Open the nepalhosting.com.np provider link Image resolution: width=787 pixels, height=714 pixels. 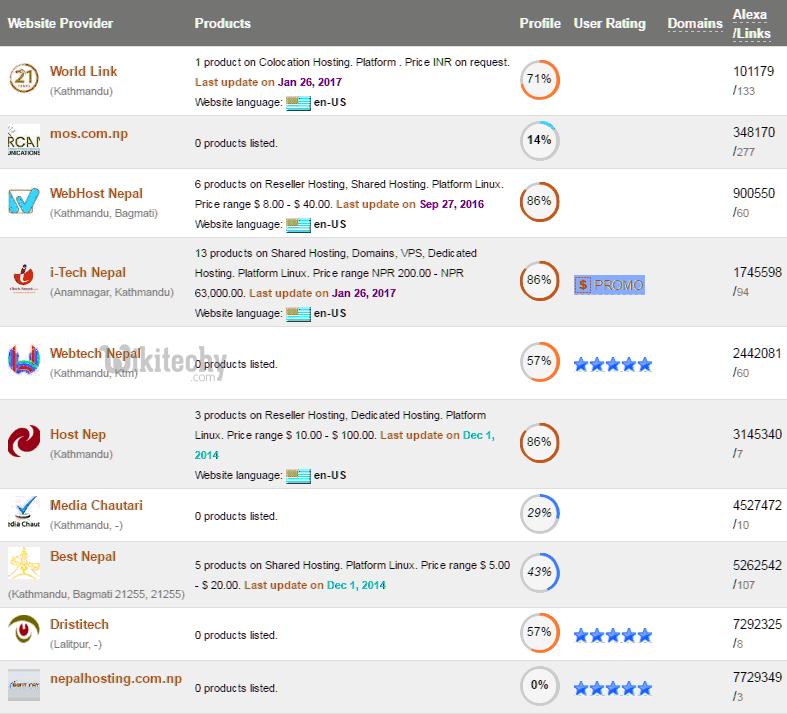[116, 679]
